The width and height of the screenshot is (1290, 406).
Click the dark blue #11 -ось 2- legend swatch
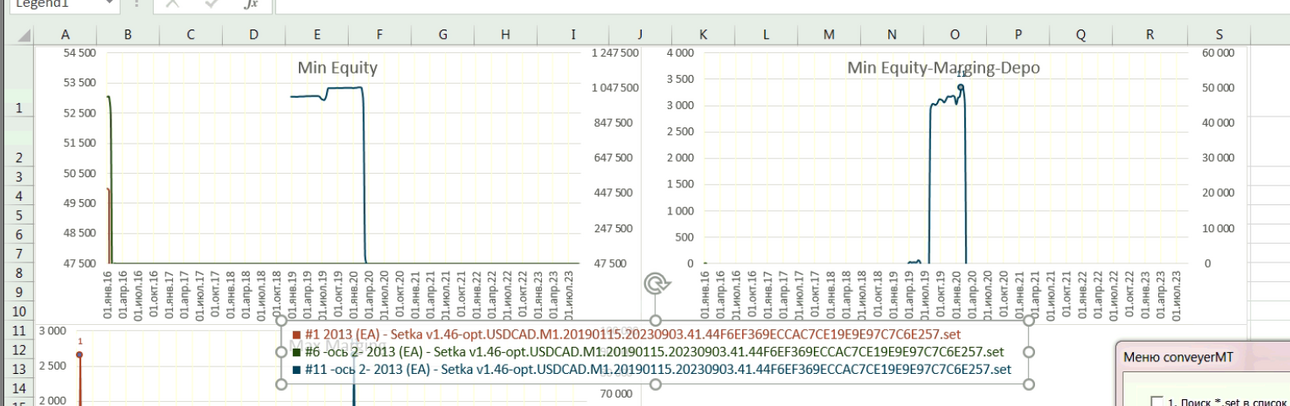[296, 369]
